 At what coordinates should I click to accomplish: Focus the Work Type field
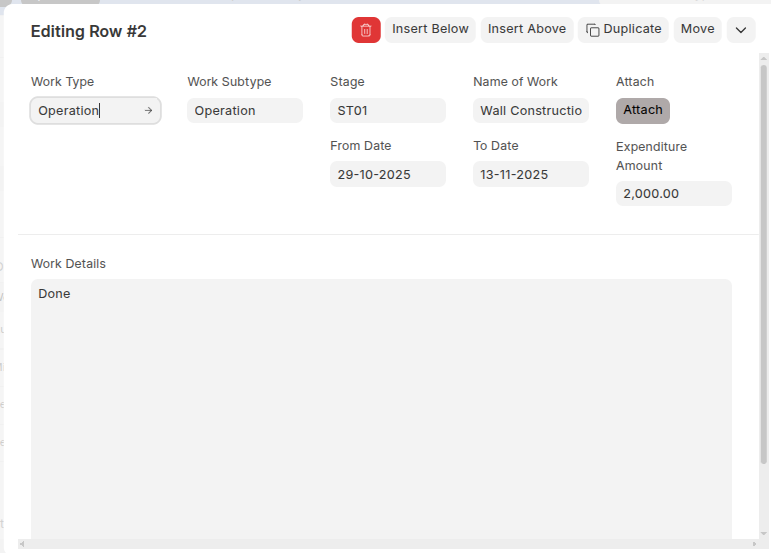click(85, 111)
